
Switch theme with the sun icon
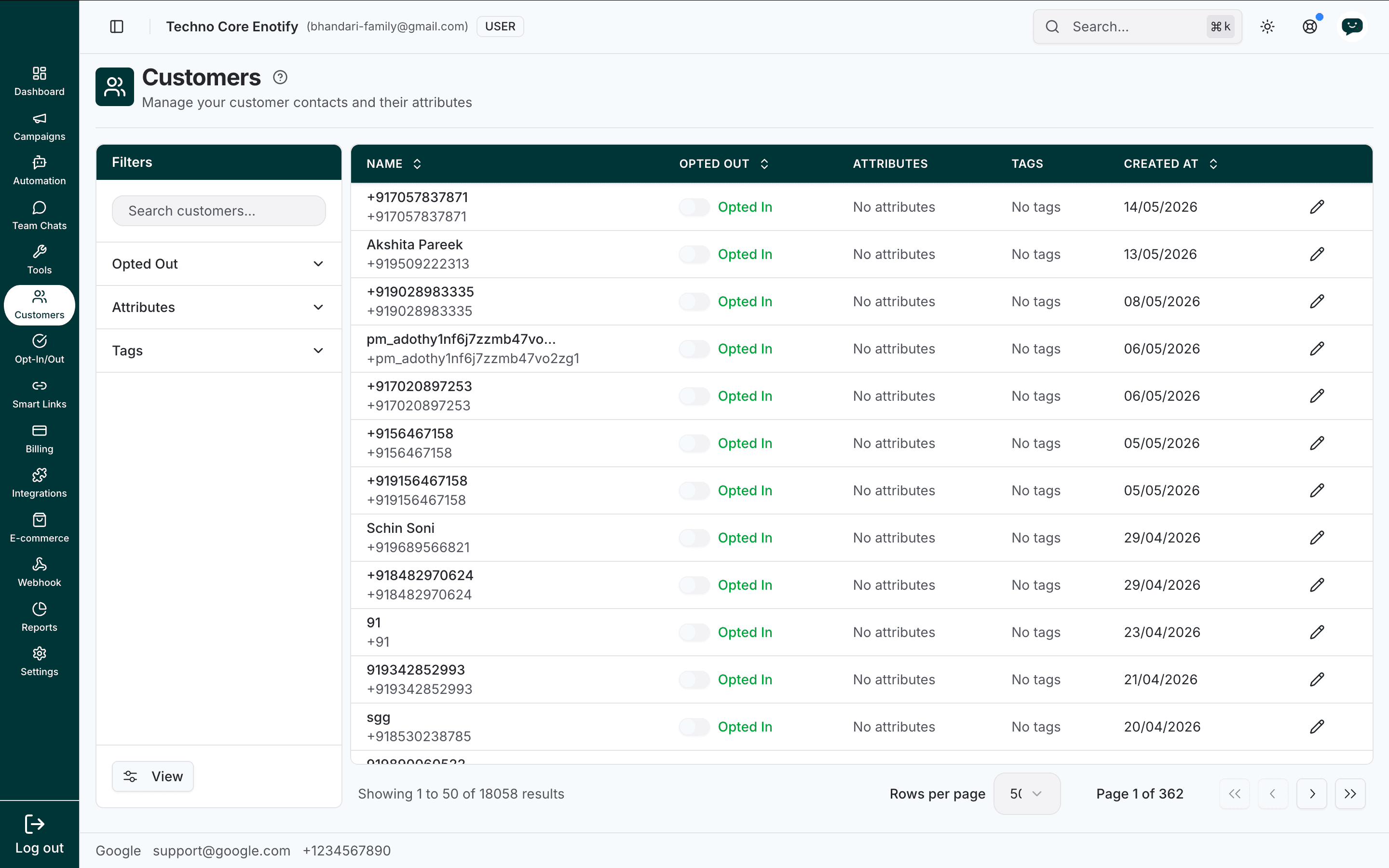1267,27
